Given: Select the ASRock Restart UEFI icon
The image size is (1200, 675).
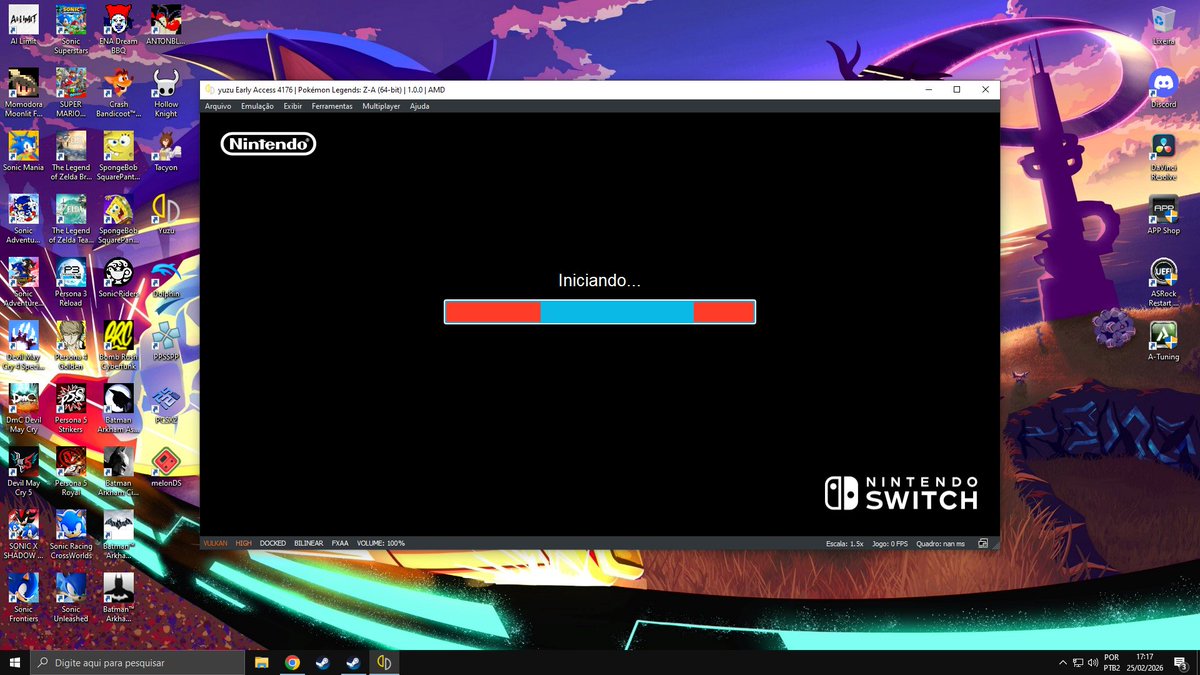Looking at the screenshot, I should point(1163,282).
